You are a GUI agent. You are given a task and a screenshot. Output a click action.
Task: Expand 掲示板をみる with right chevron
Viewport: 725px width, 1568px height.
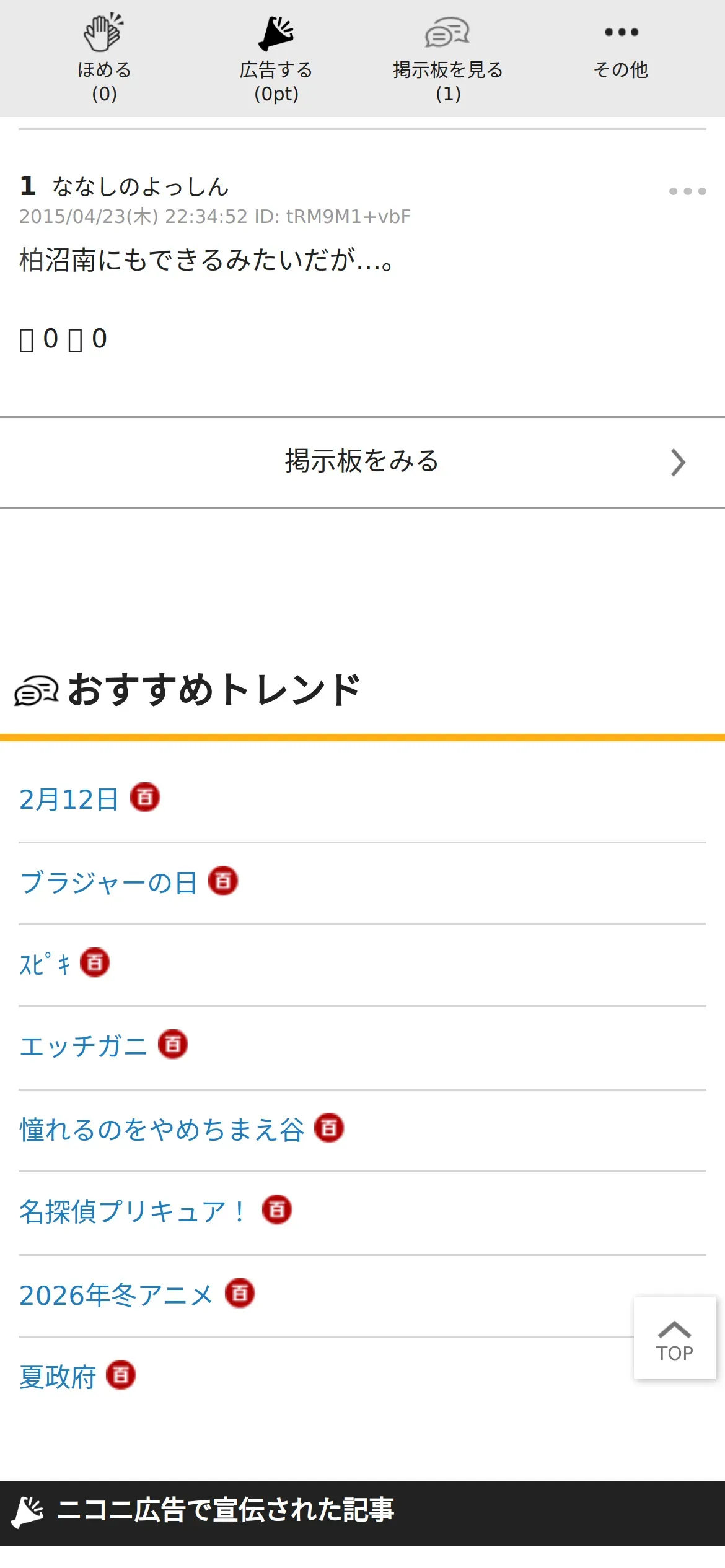(678, 463)
